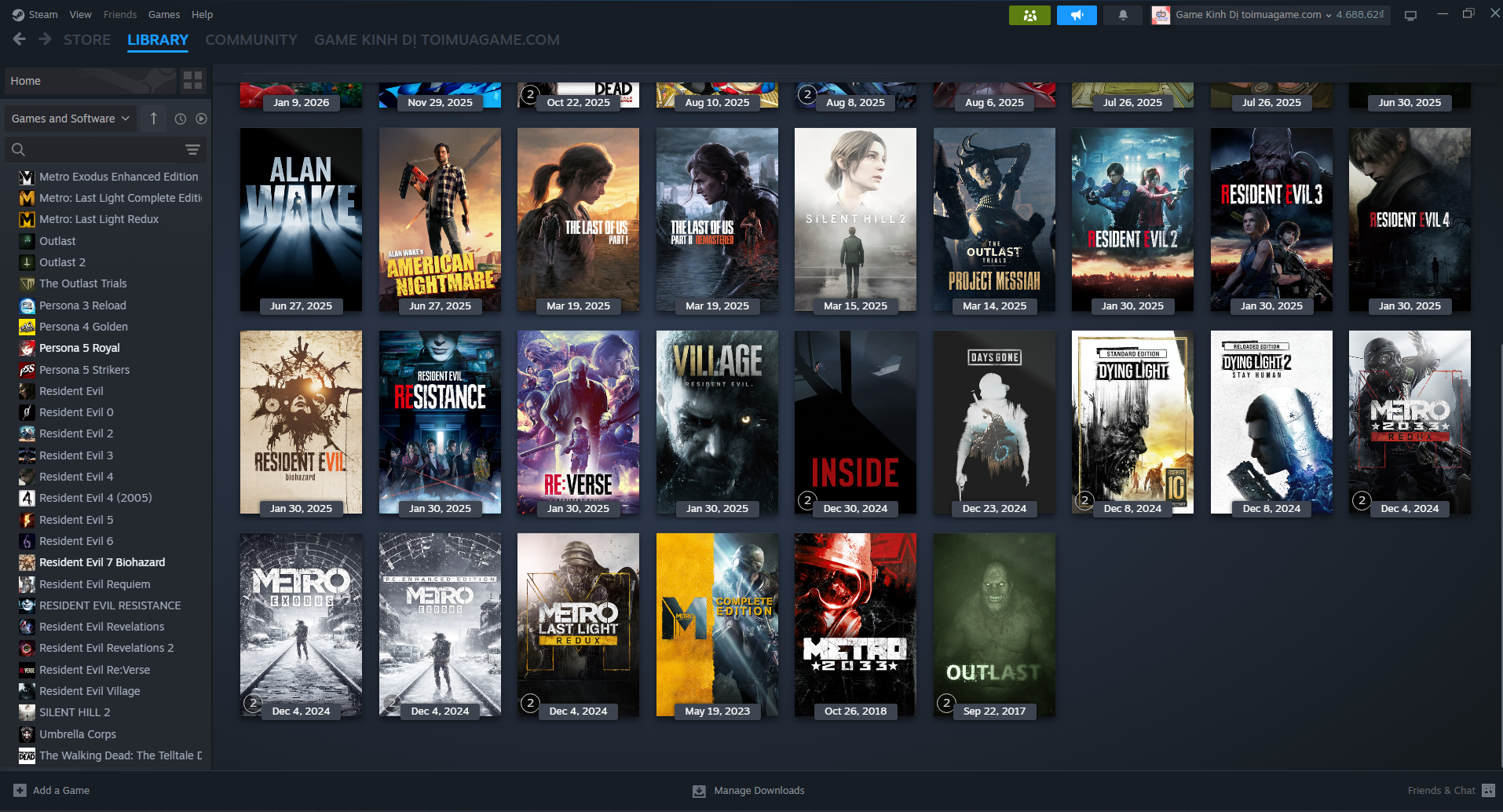
Task: Toggle the sort direction arrow
Action: coord(154,119)
